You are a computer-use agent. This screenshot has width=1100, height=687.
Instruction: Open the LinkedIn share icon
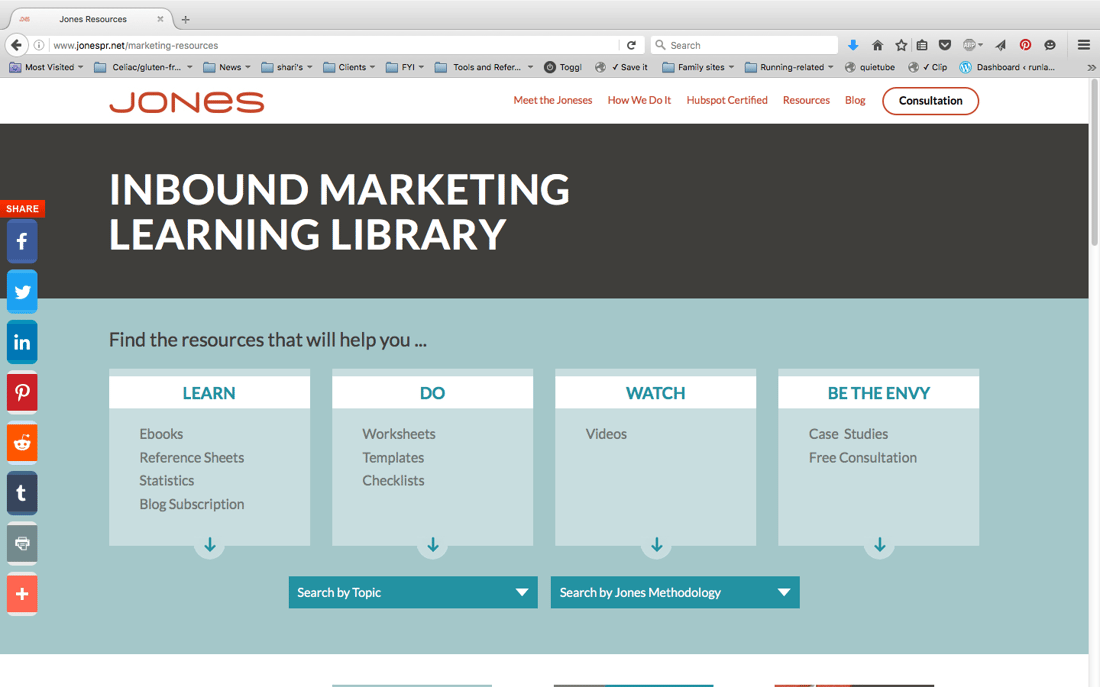click(21, 341)
